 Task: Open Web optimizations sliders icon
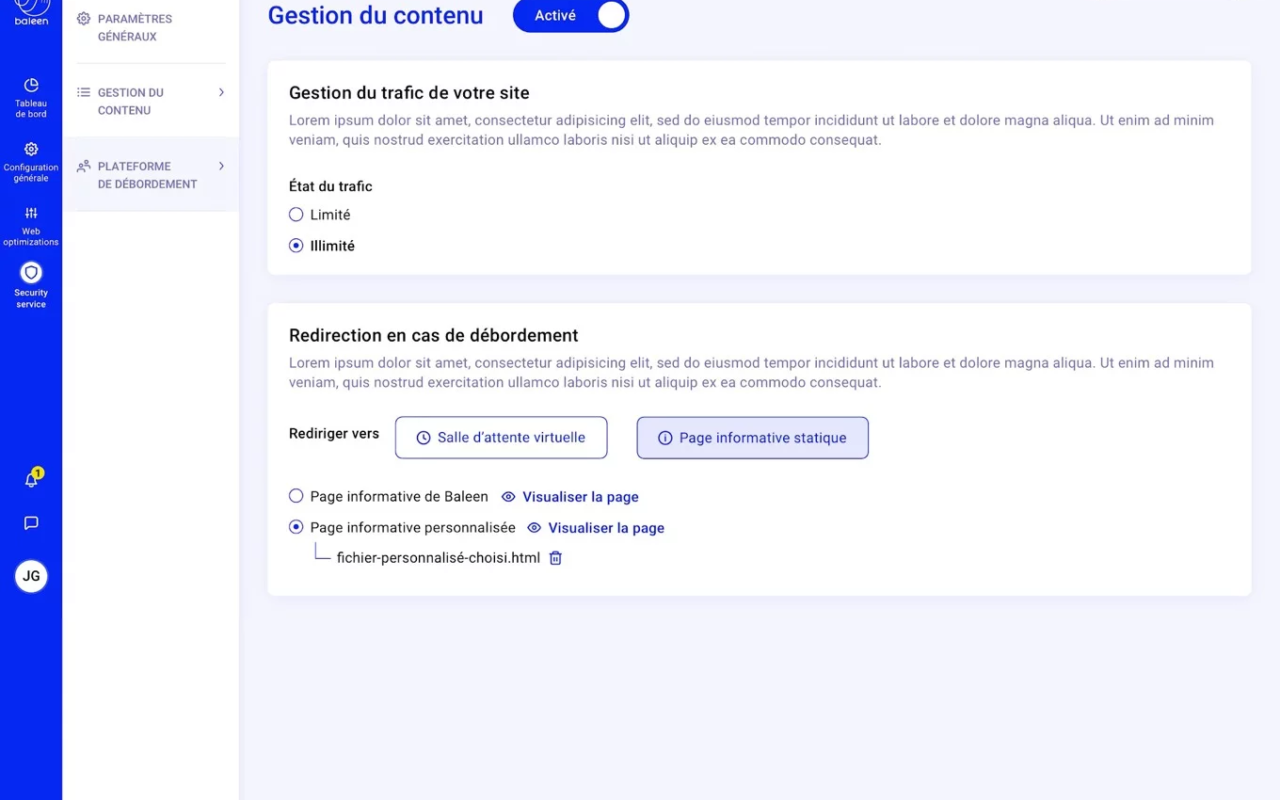click(31, 213)
